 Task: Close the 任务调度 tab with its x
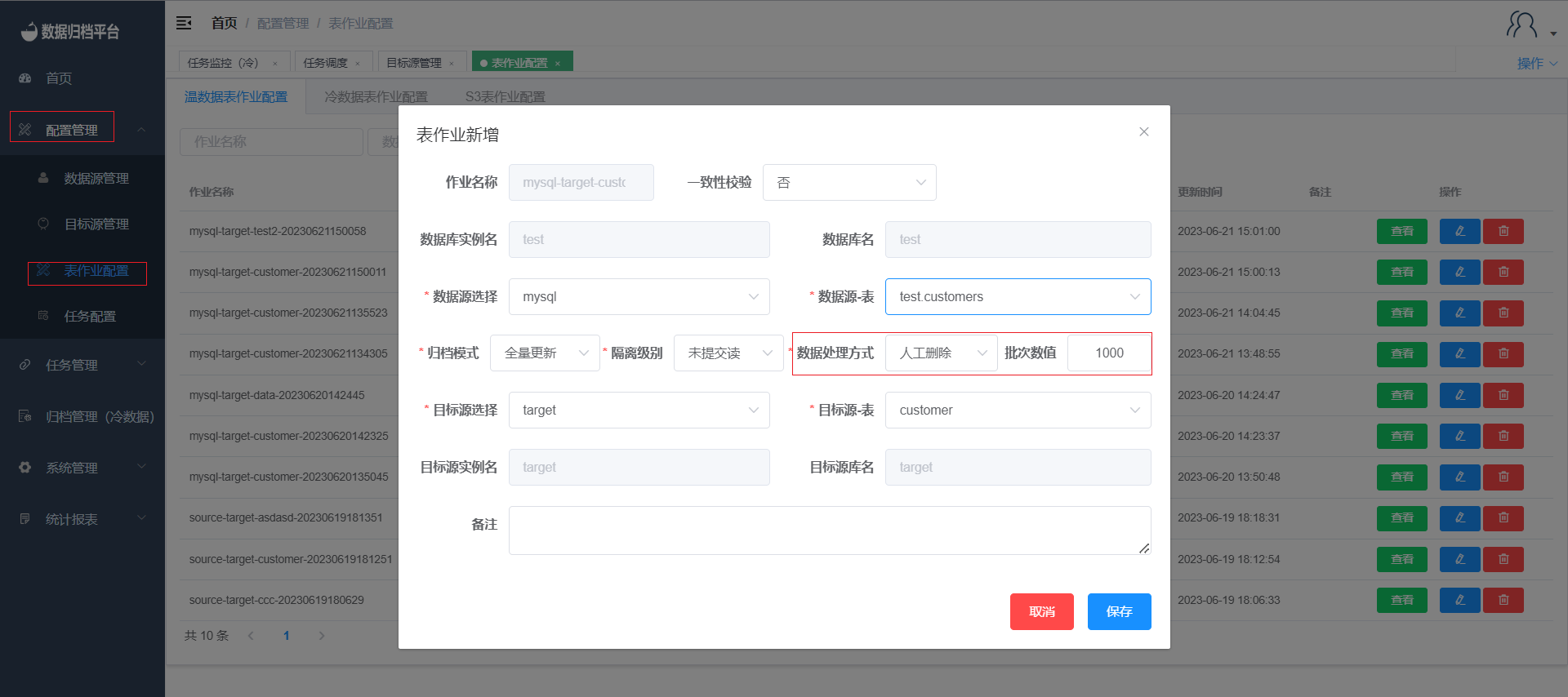[358, 63]
